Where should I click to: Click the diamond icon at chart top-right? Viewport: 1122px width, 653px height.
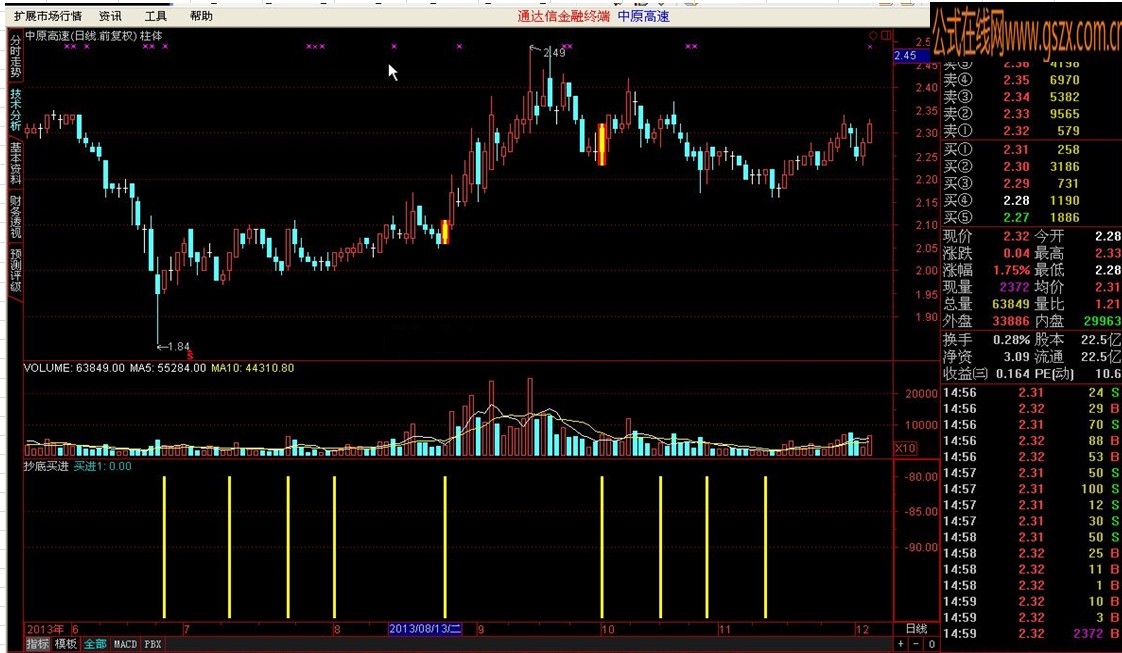point(874,35)
